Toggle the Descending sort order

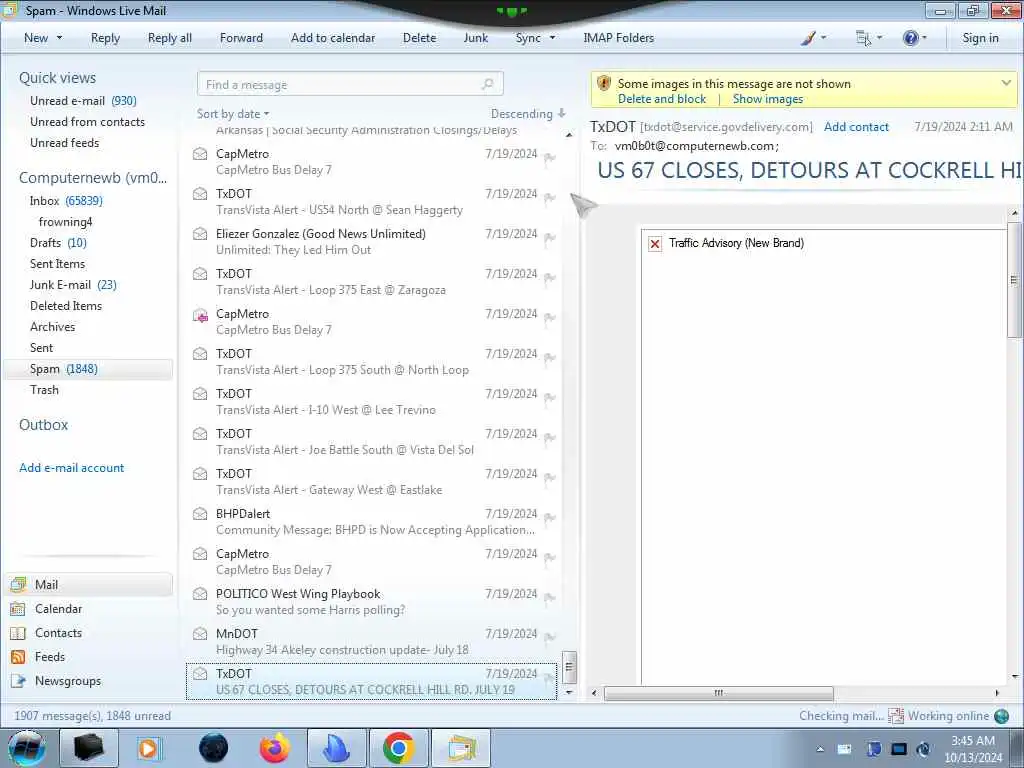[528, 114]
